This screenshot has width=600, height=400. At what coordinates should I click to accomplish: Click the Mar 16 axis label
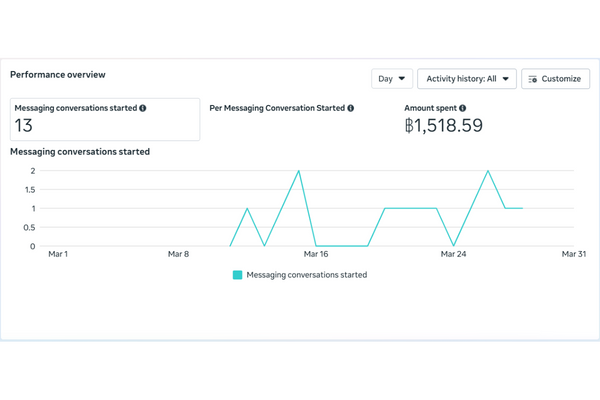pyautogui.click(x=317, y=255)
